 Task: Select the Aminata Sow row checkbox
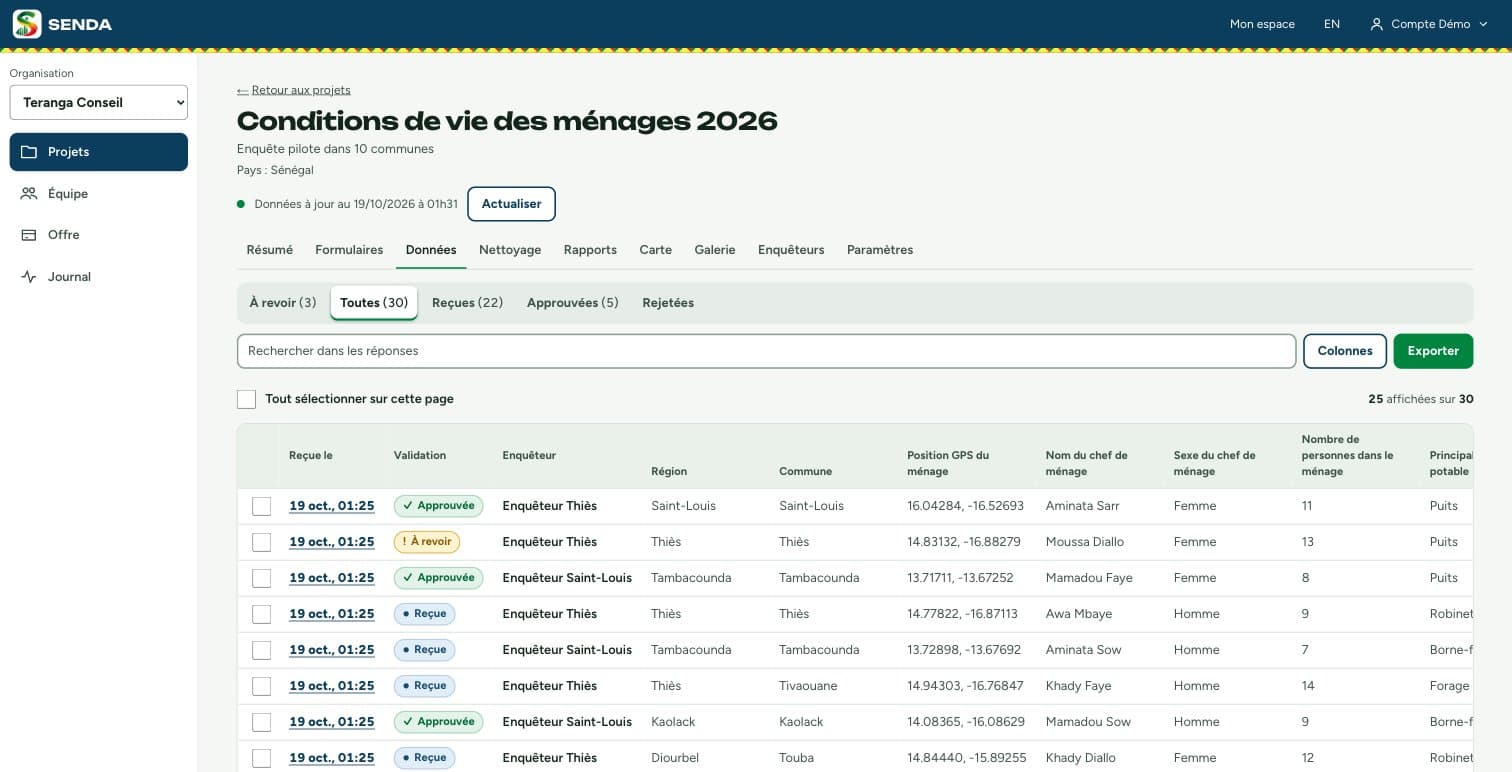click(x=261, y=650)
